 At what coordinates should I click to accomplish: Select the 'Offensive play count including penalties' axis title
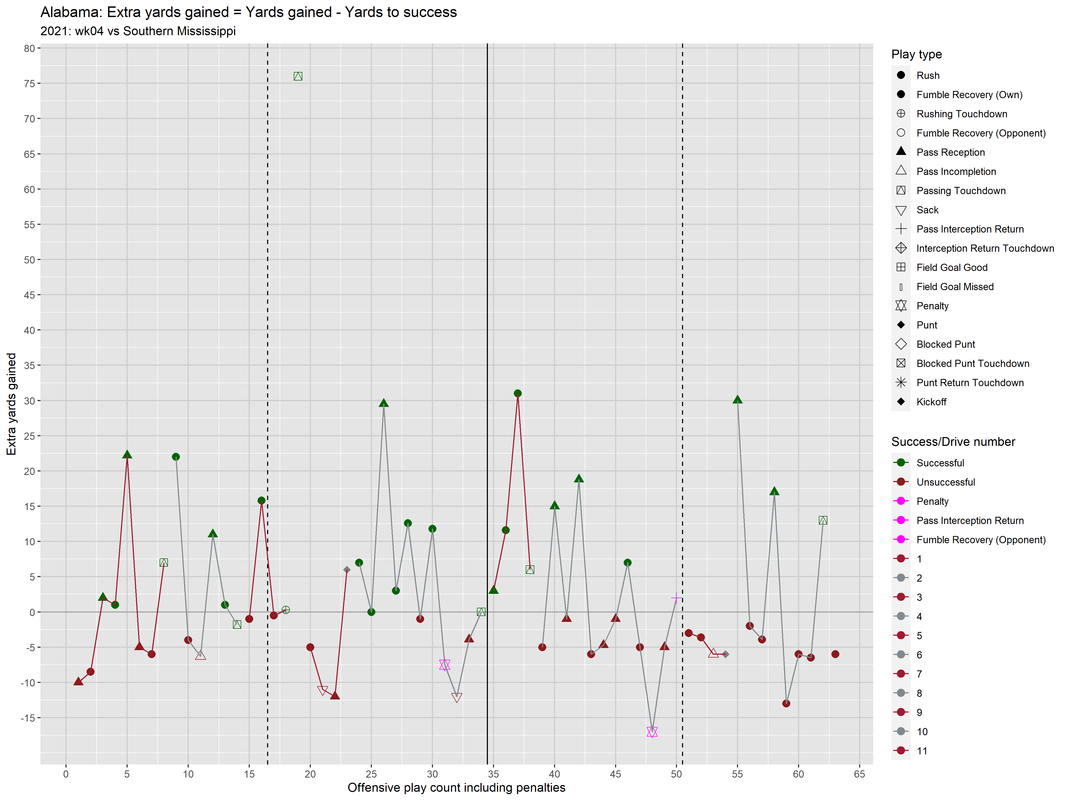point(457,788)
